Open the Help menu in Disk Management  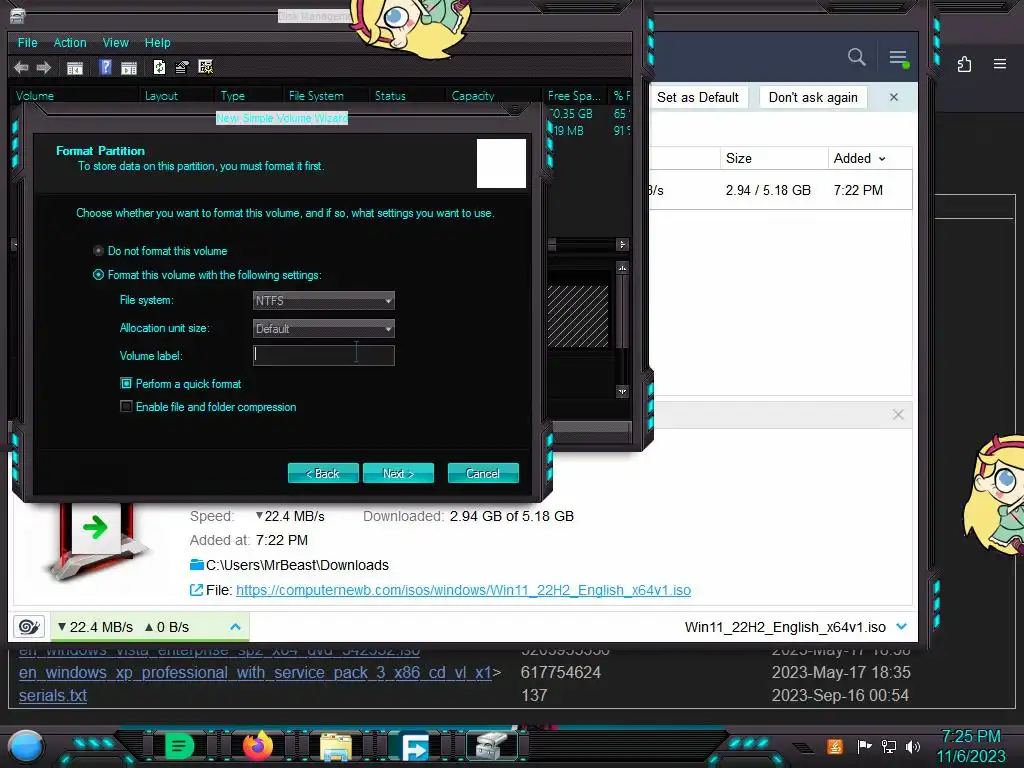pos(157,42)
